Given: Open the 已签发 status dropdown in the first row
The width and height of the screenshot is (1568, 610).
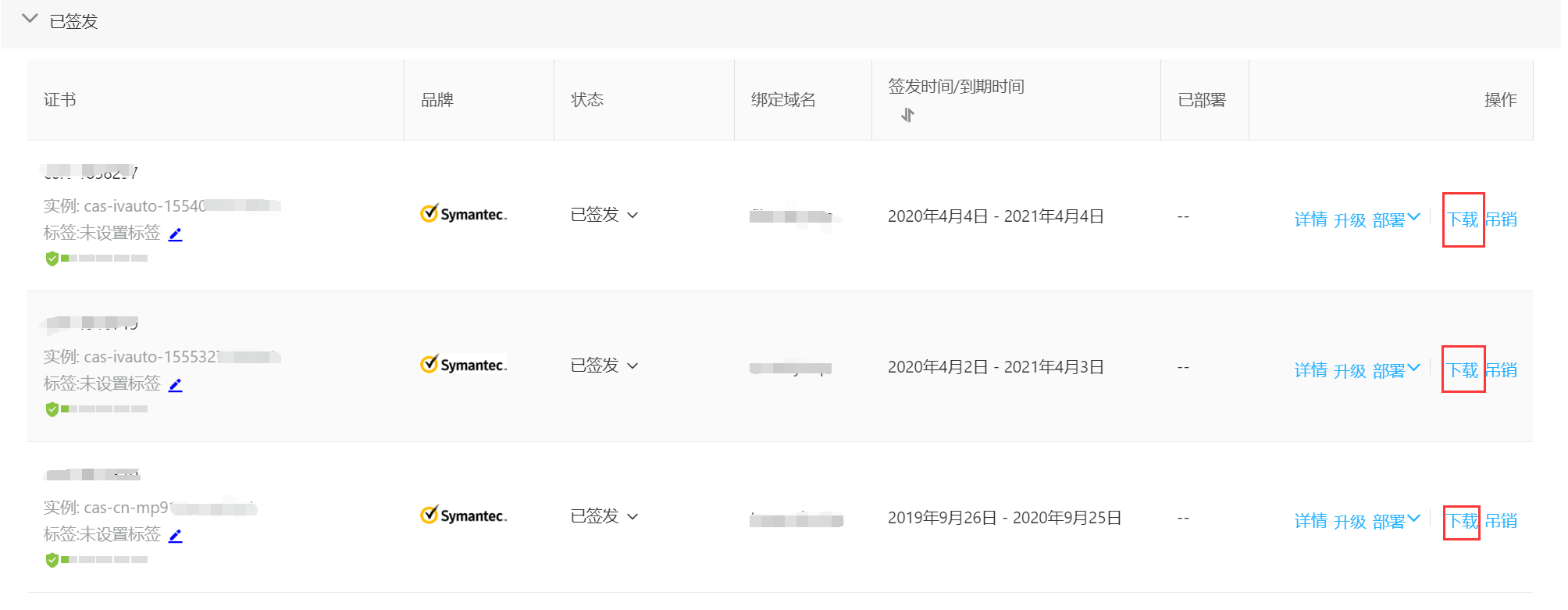Looking at the screenshot, I should [633, 216].
